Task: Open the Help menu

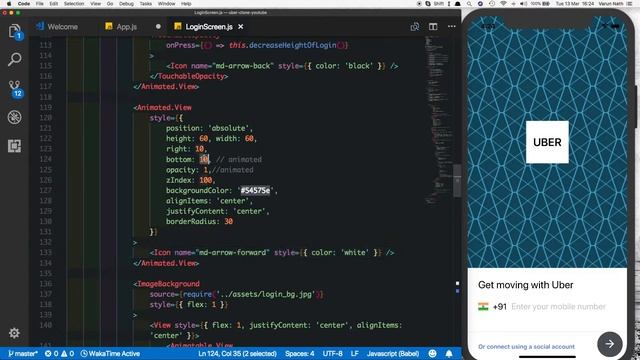Action: point(186,3)
